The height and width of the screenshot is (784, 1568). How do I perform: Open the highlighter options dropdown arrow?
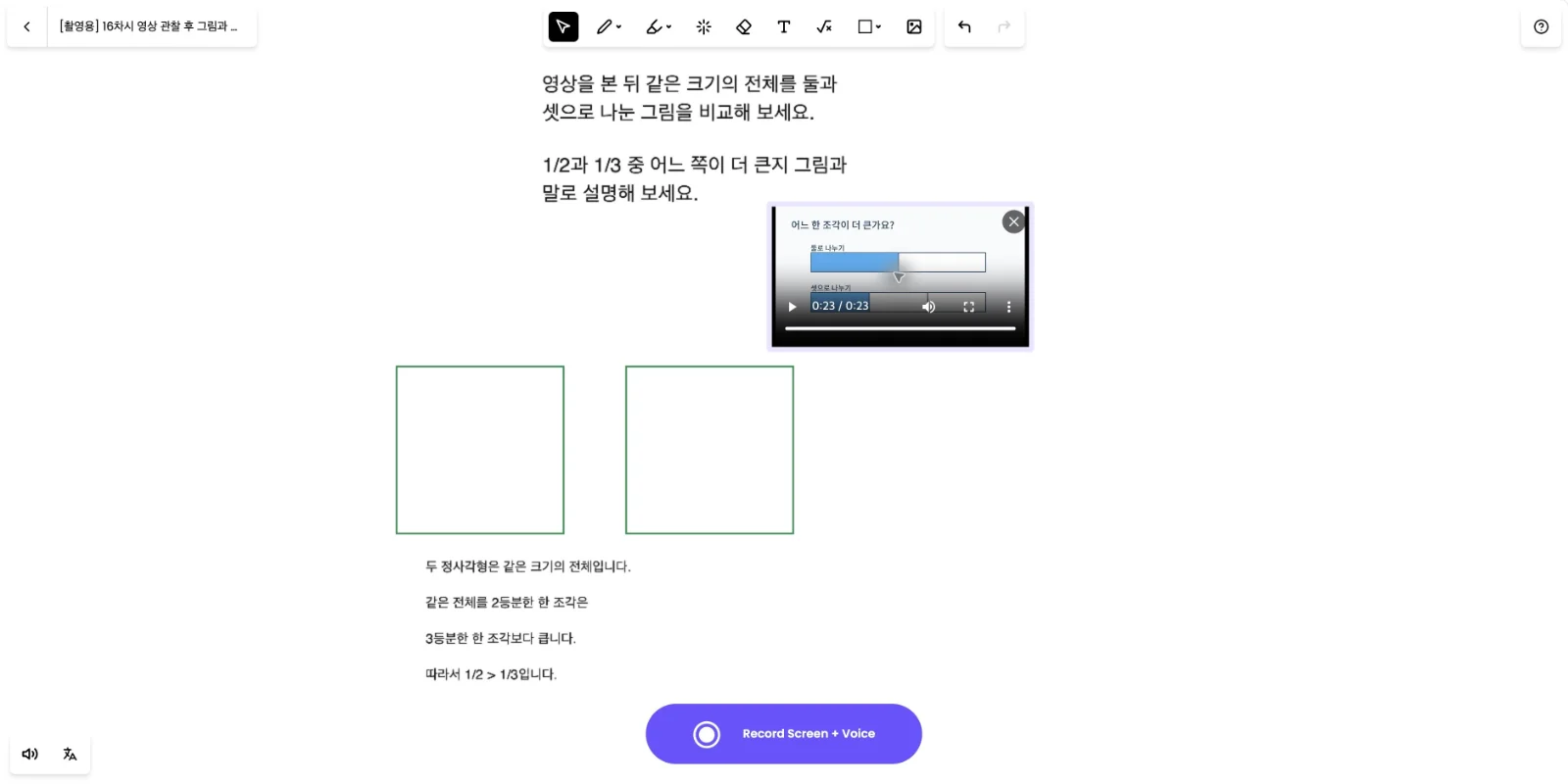[x=669, y=26]
